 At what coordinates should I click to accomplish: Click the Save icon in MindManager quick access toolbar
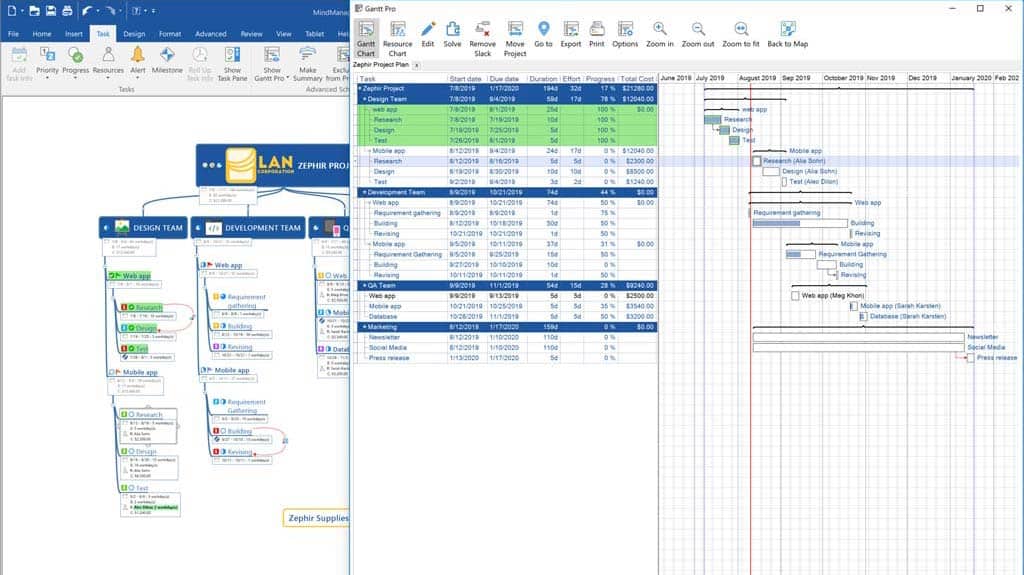(51, 10)
